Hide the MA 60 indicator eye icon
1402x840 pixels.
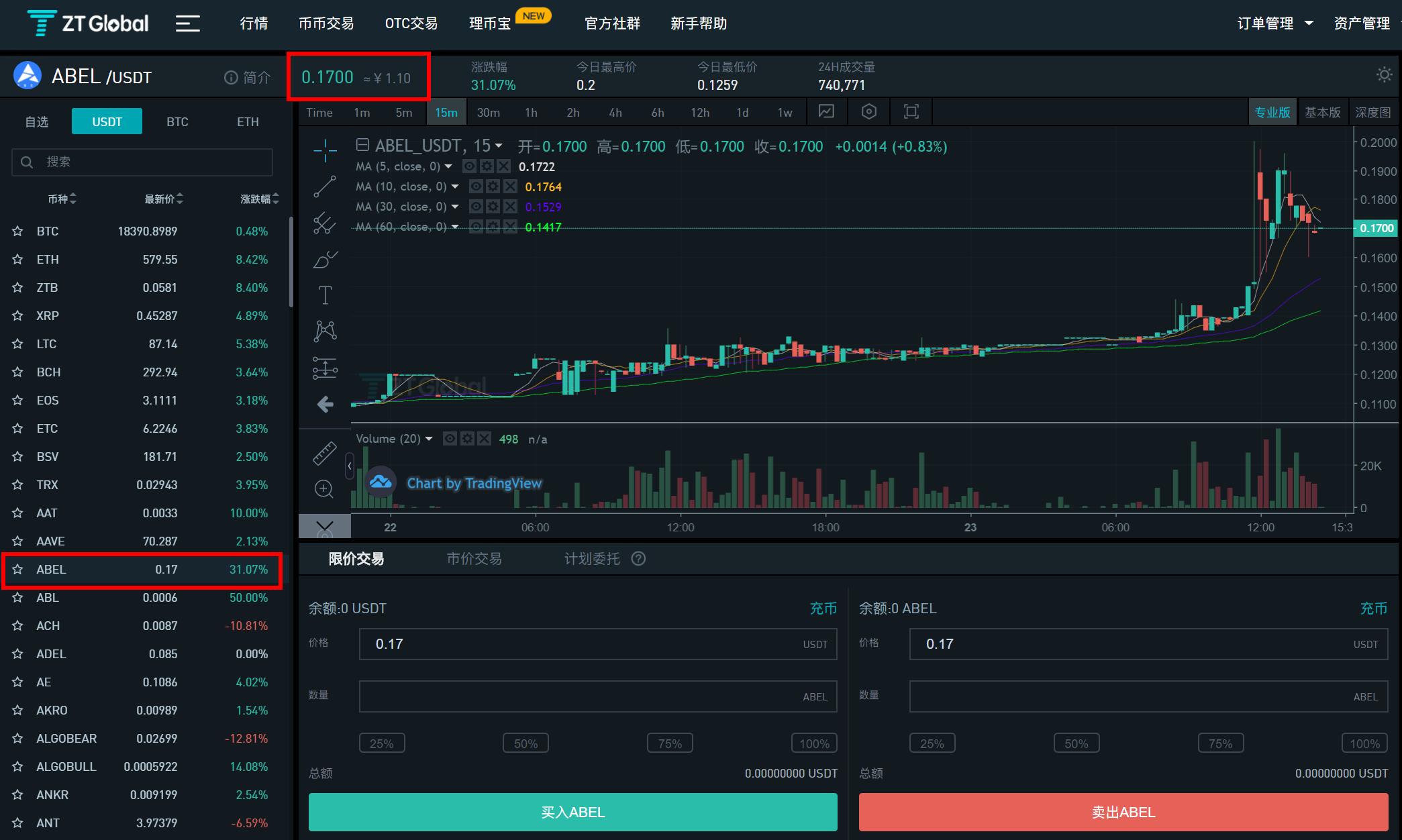[x=476, y=227]
